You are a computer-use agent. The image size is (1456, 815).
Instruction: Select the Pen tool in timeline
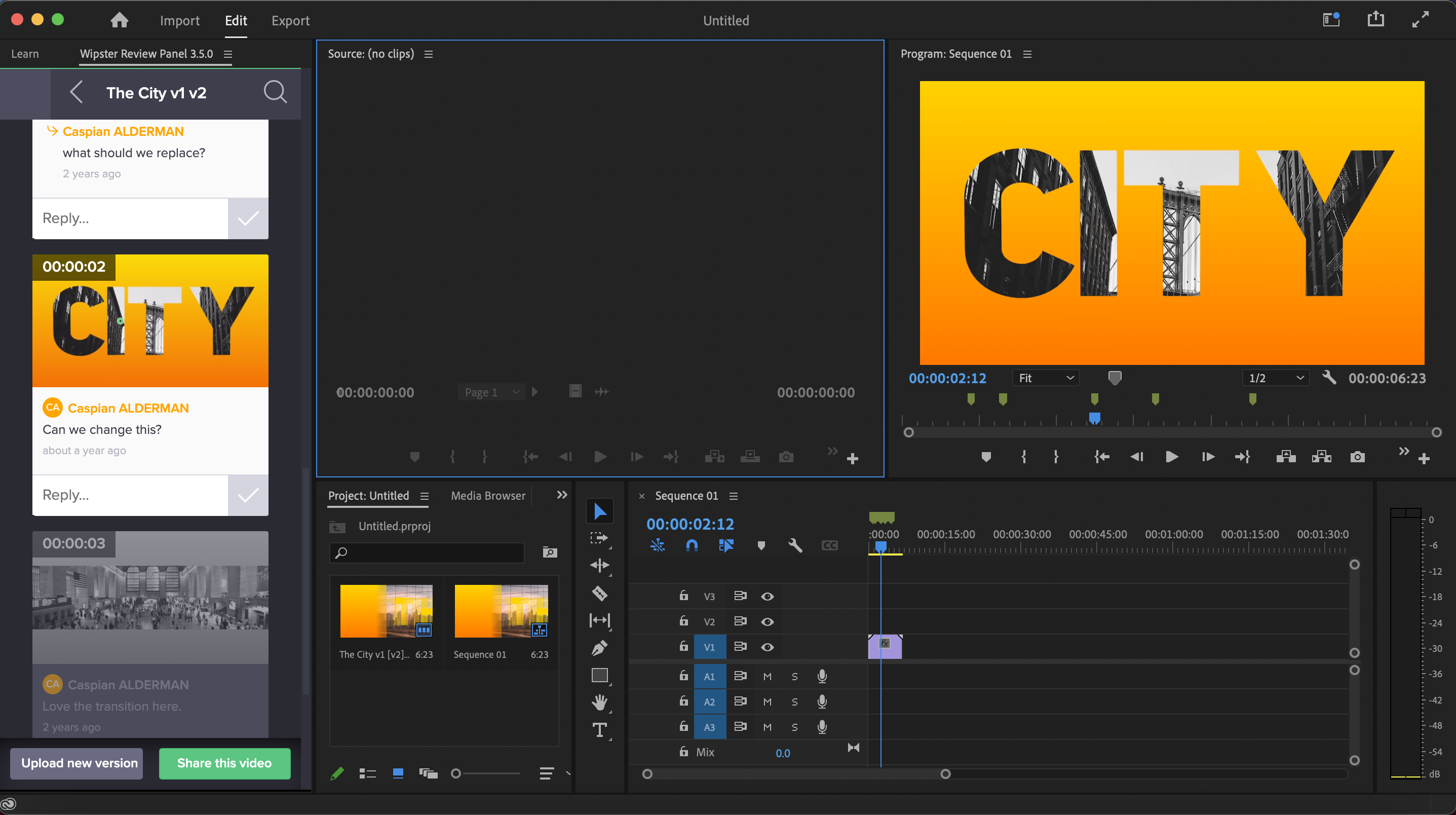point(599,648)
